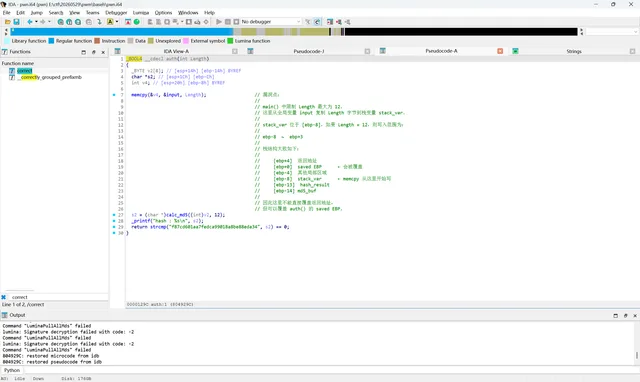Click the red-arrow icon right of debugger toolbar
The width and height of the screenshot is (640, 382).
[338, 22]
